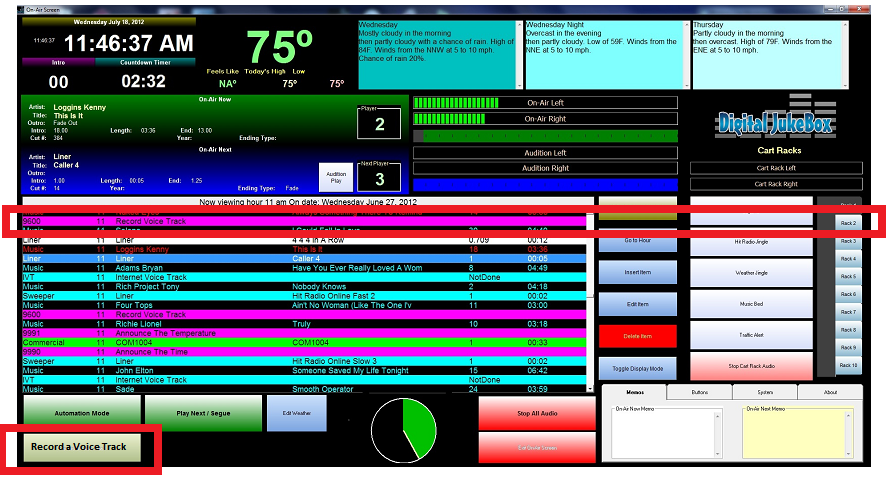Play the Weather Jingle cart
Screen dimensions: 893x477
(753, 272)
